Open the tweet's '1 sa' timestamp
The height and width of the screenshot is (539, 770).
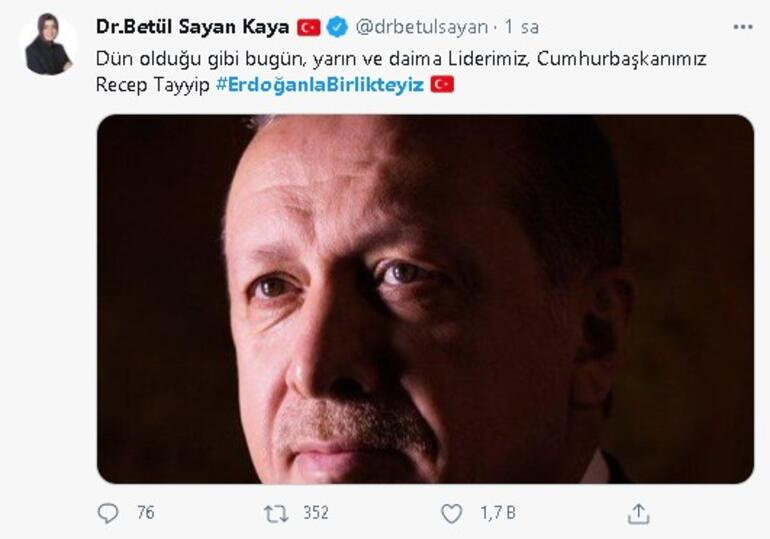tap(522, 27)
